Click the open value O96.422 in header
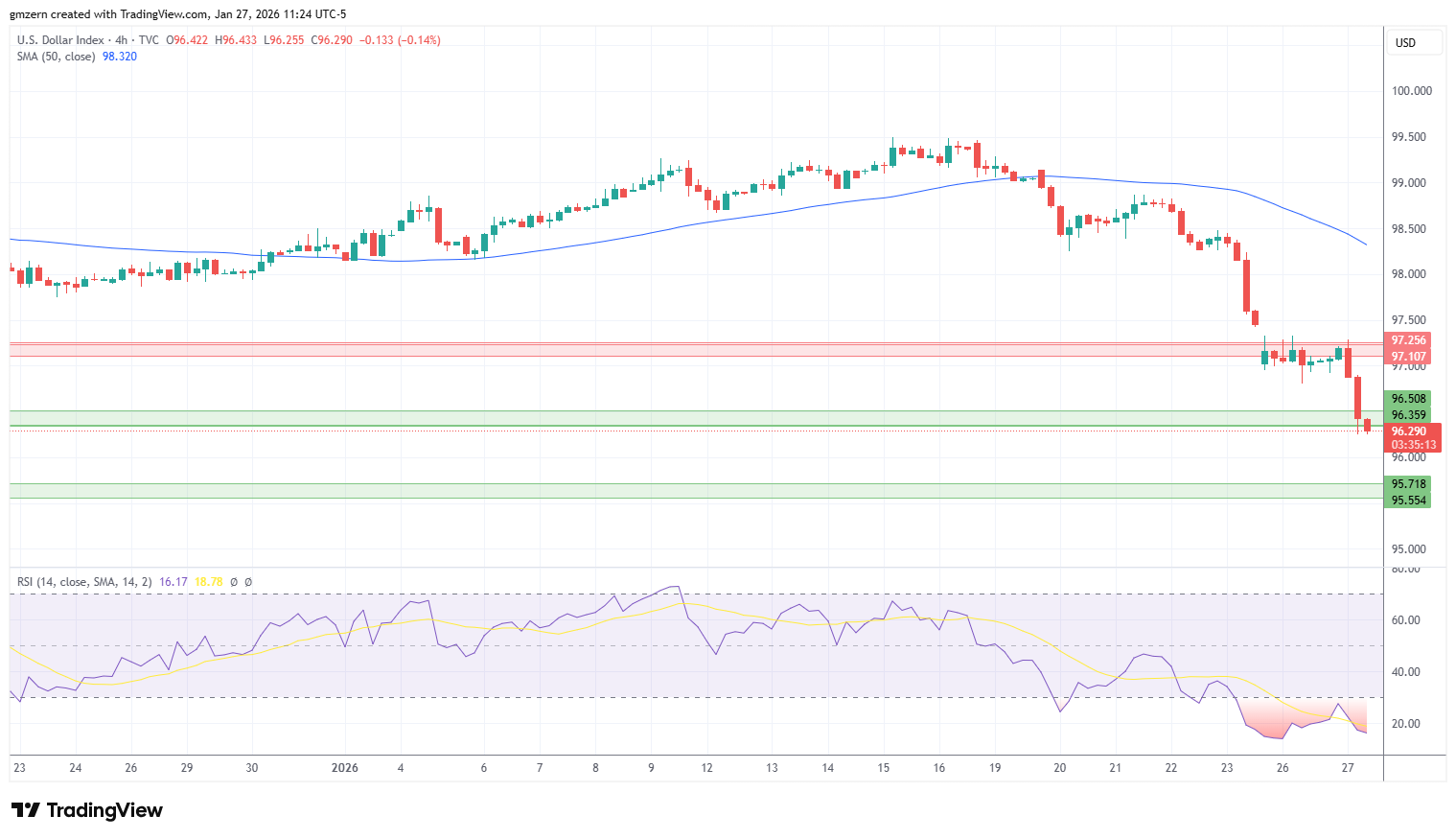1456x839 pixels. (187, 40)
